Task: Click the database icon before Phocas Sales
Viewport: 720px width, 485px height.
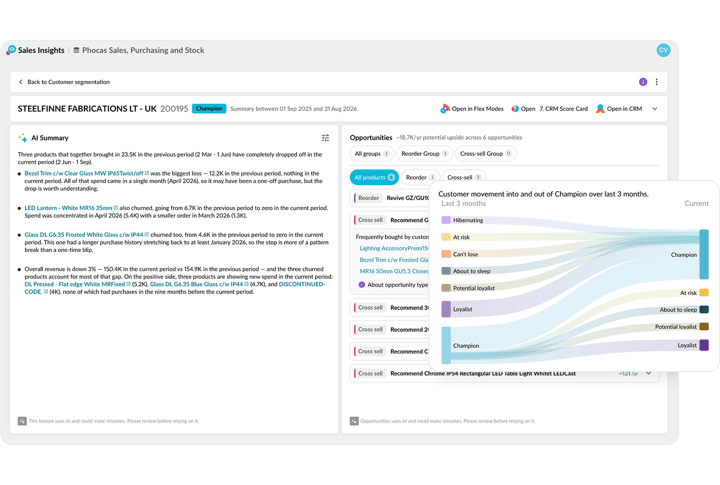Action: 76,50
